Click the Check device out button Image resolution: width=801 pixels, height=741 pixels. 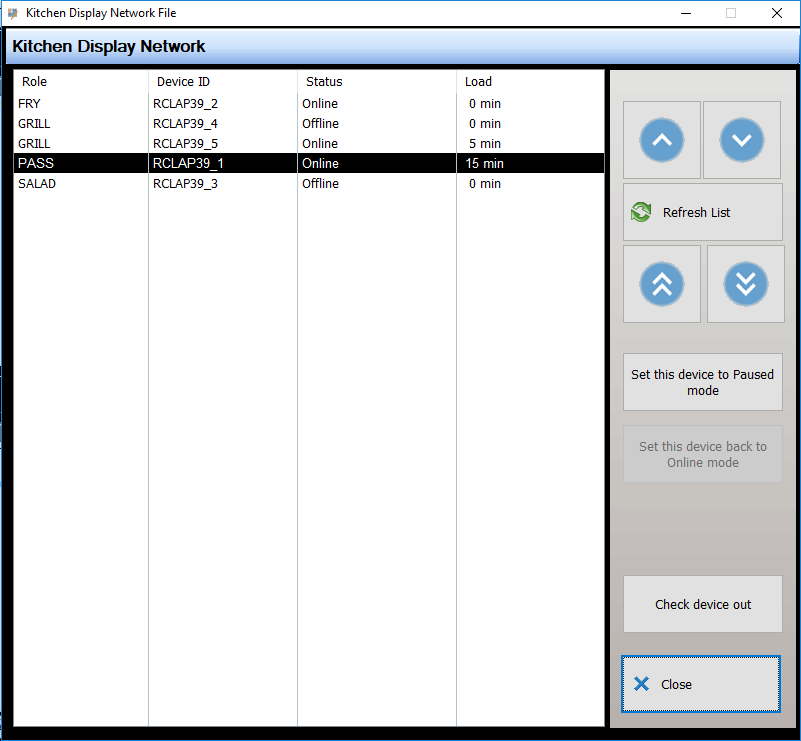(x=702, y=604)
